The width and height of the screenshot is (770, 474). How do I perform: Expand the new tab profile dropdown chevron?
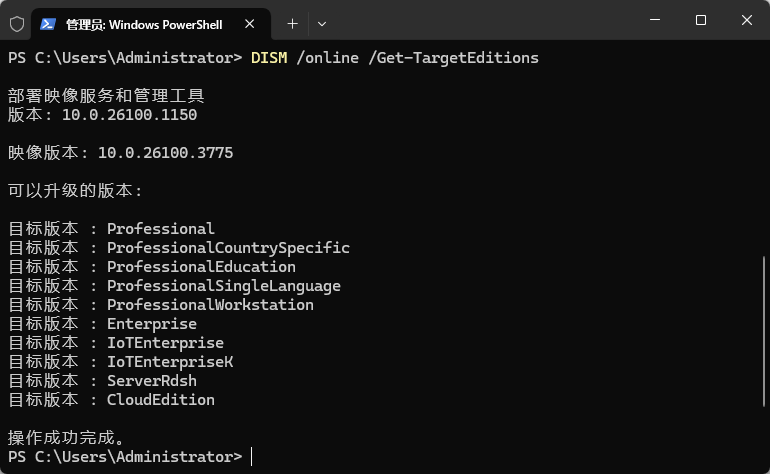321,23
